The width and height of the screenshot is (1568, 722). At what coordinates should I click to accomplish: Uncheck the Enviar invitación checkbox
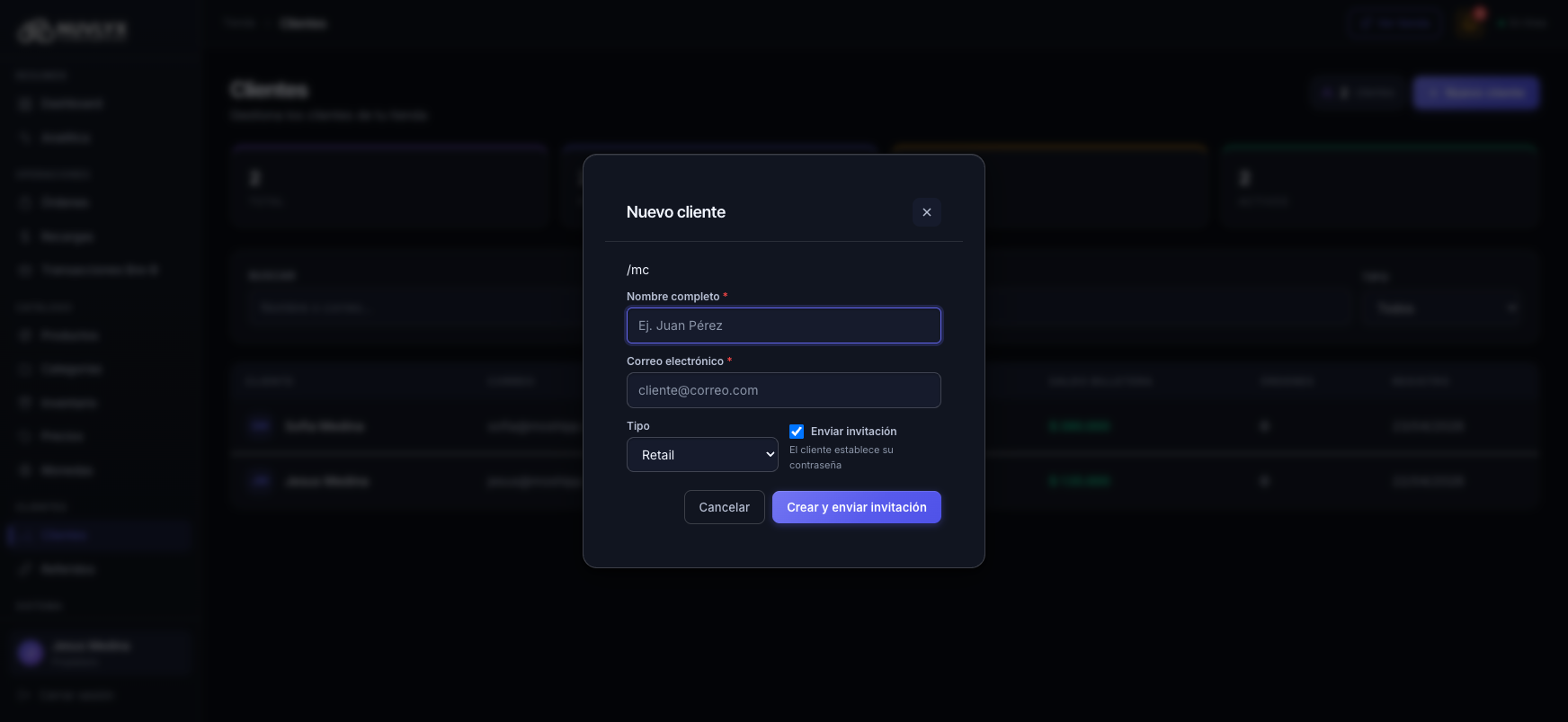(x=797, y=432)
